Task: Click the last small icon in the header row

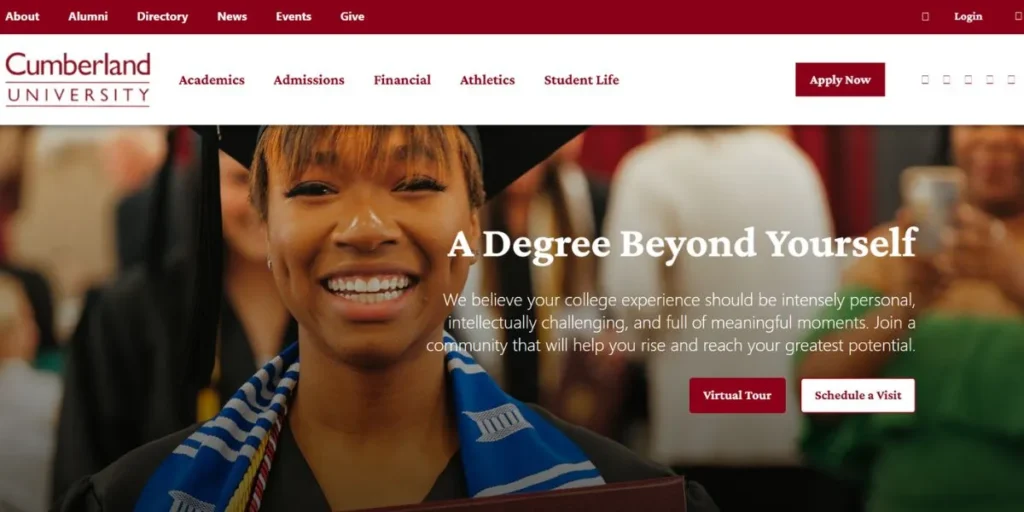Action: pyautogui.click(x=1011, y=80)
